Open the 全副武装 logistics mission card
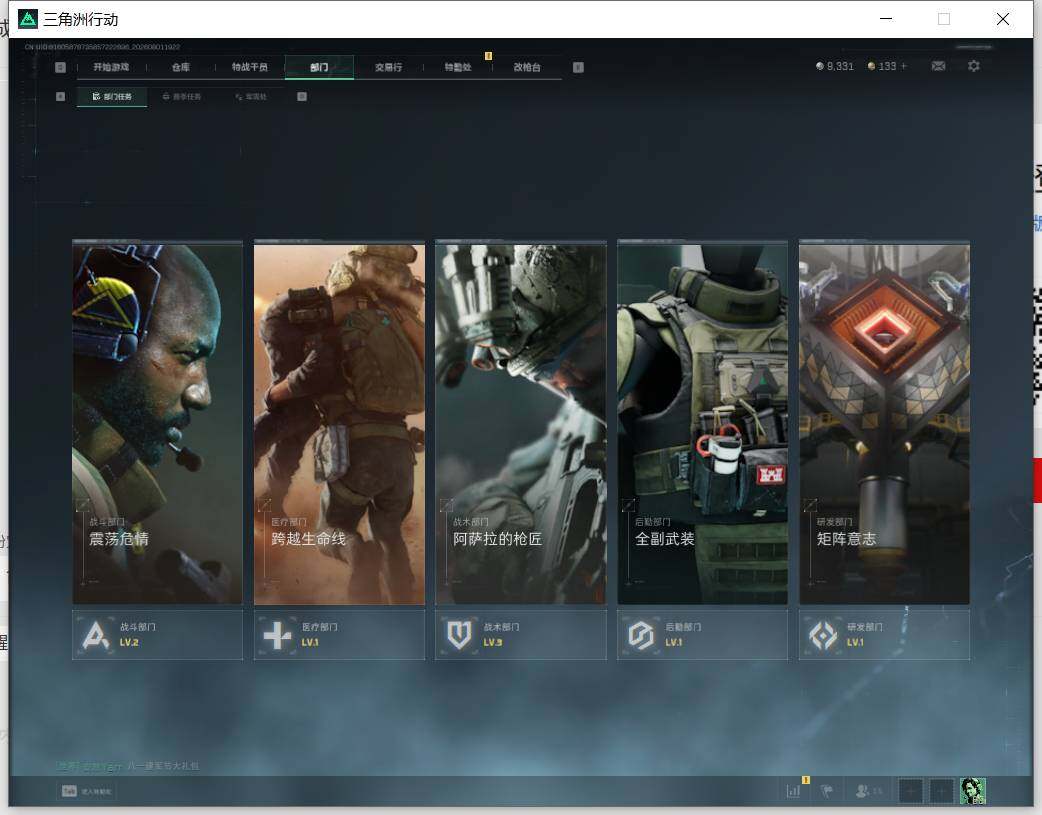The image size is (1042, 815). point(702,423)
